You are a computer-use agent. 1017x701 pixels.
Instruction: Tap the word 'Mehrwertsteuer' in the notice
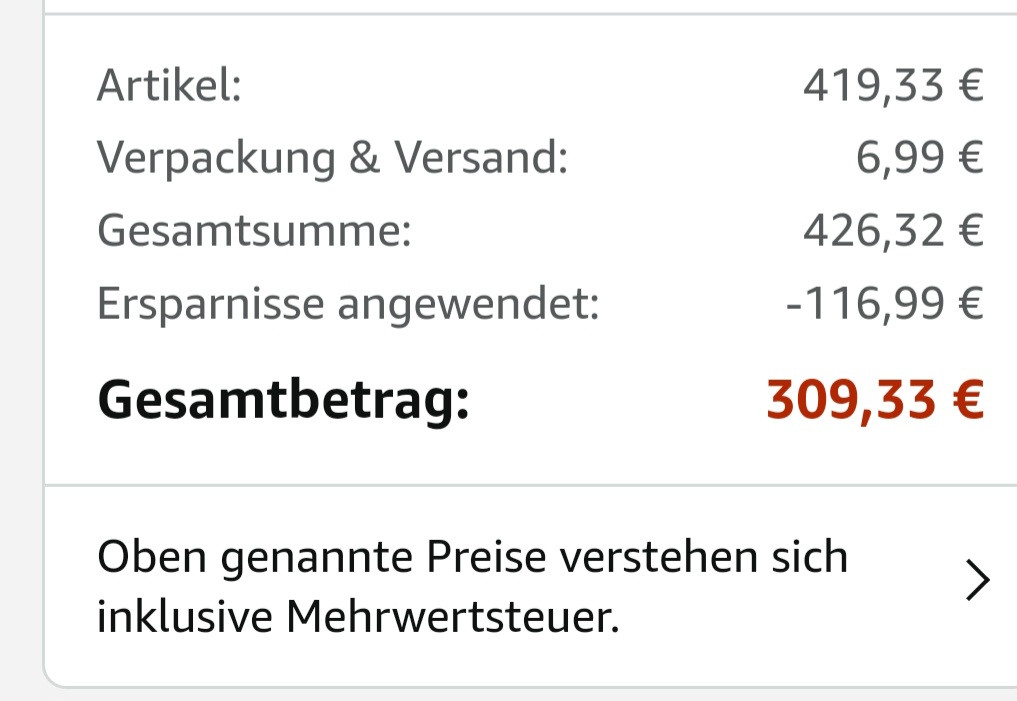click(x=452, y=617)
